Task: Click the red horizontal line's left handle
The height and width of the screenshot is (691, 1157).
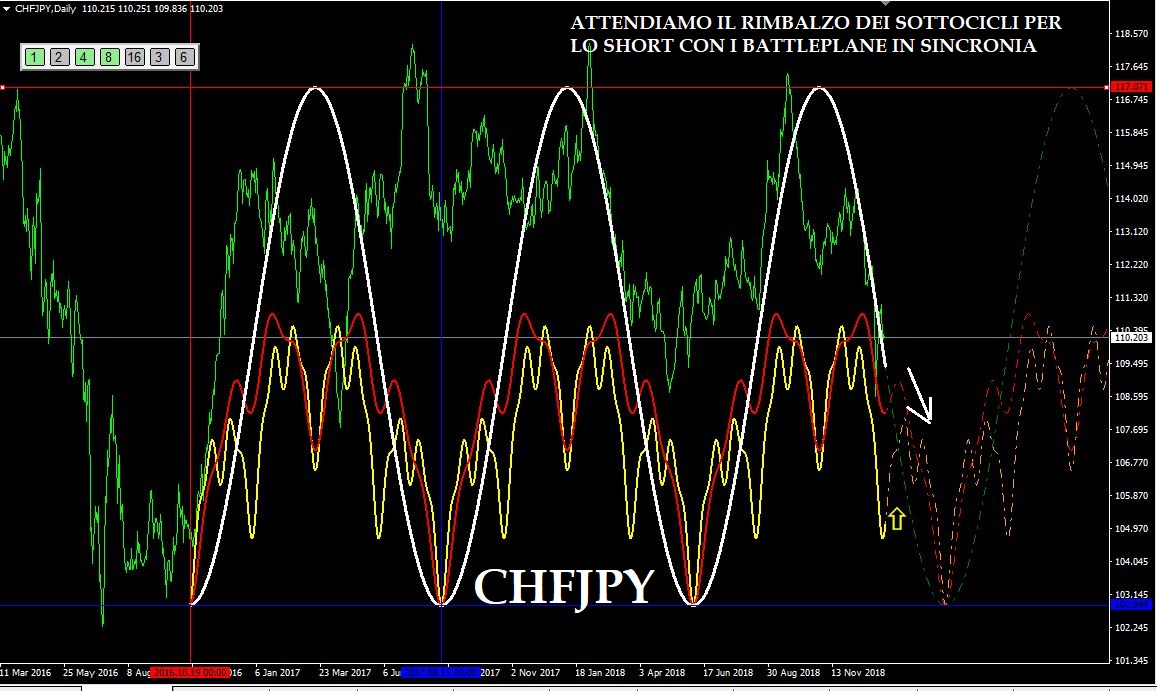Action: click(3, 88)
